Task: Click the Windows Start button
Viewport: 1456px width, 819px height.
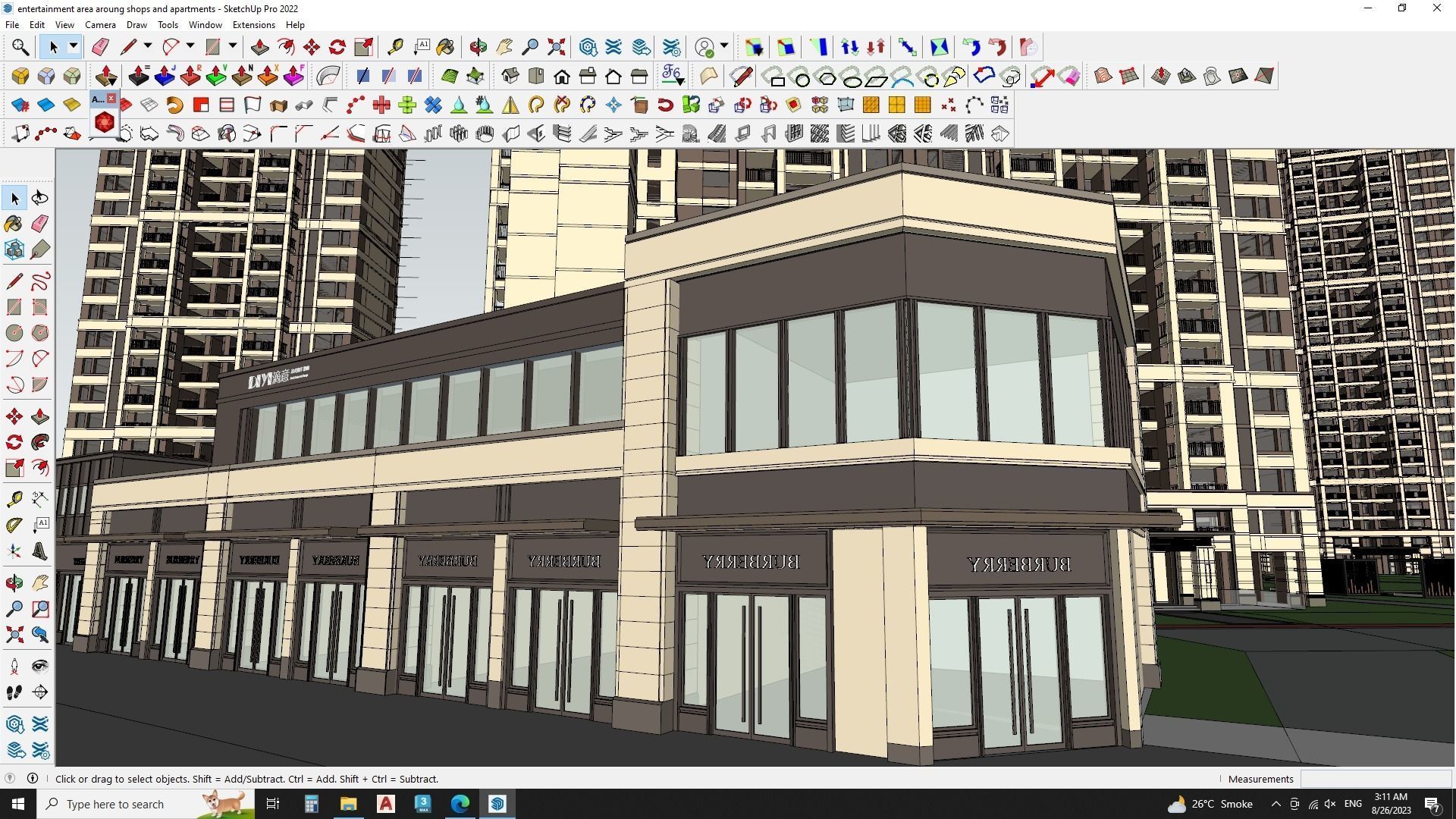Action: coord(18,804)
